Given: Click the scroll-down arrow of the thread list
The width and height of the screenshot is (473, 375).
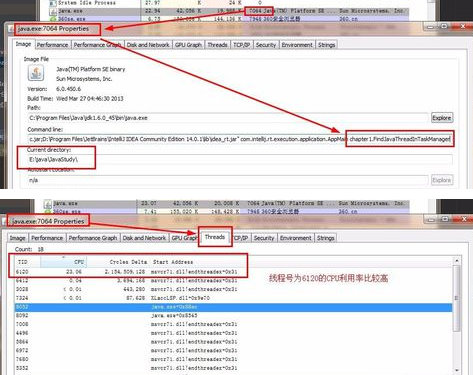Looking at the screenshot, I should [x=456, y=371].
